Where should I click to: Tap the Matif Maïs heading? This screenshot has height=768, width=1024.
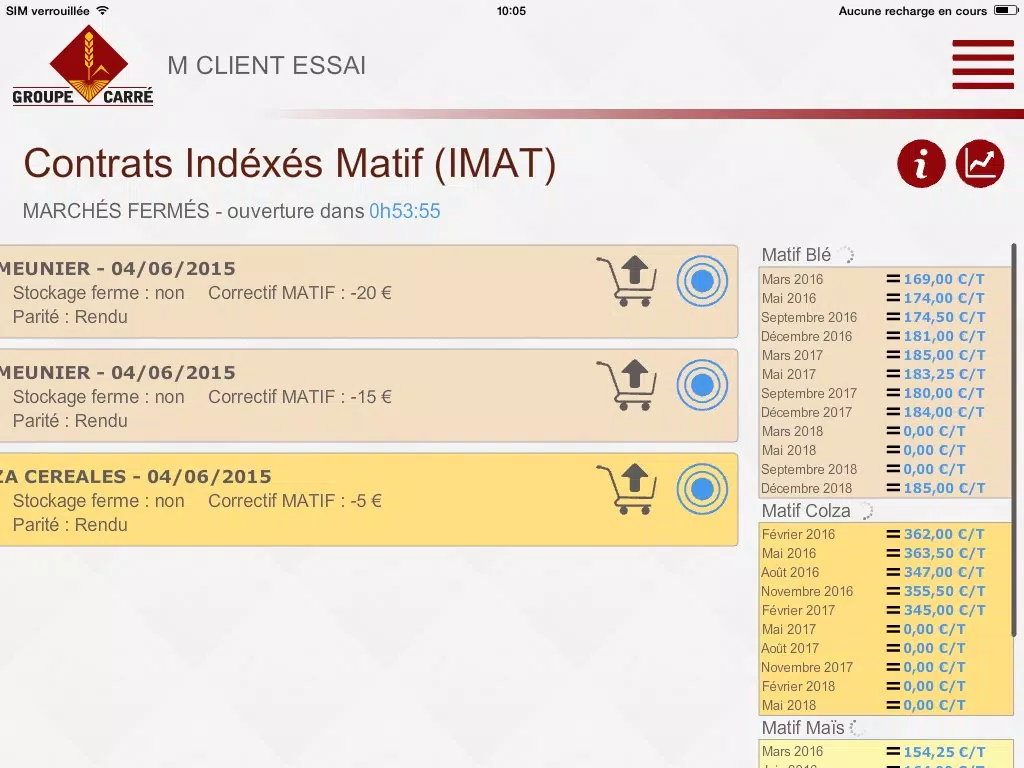tap(803, 728)
